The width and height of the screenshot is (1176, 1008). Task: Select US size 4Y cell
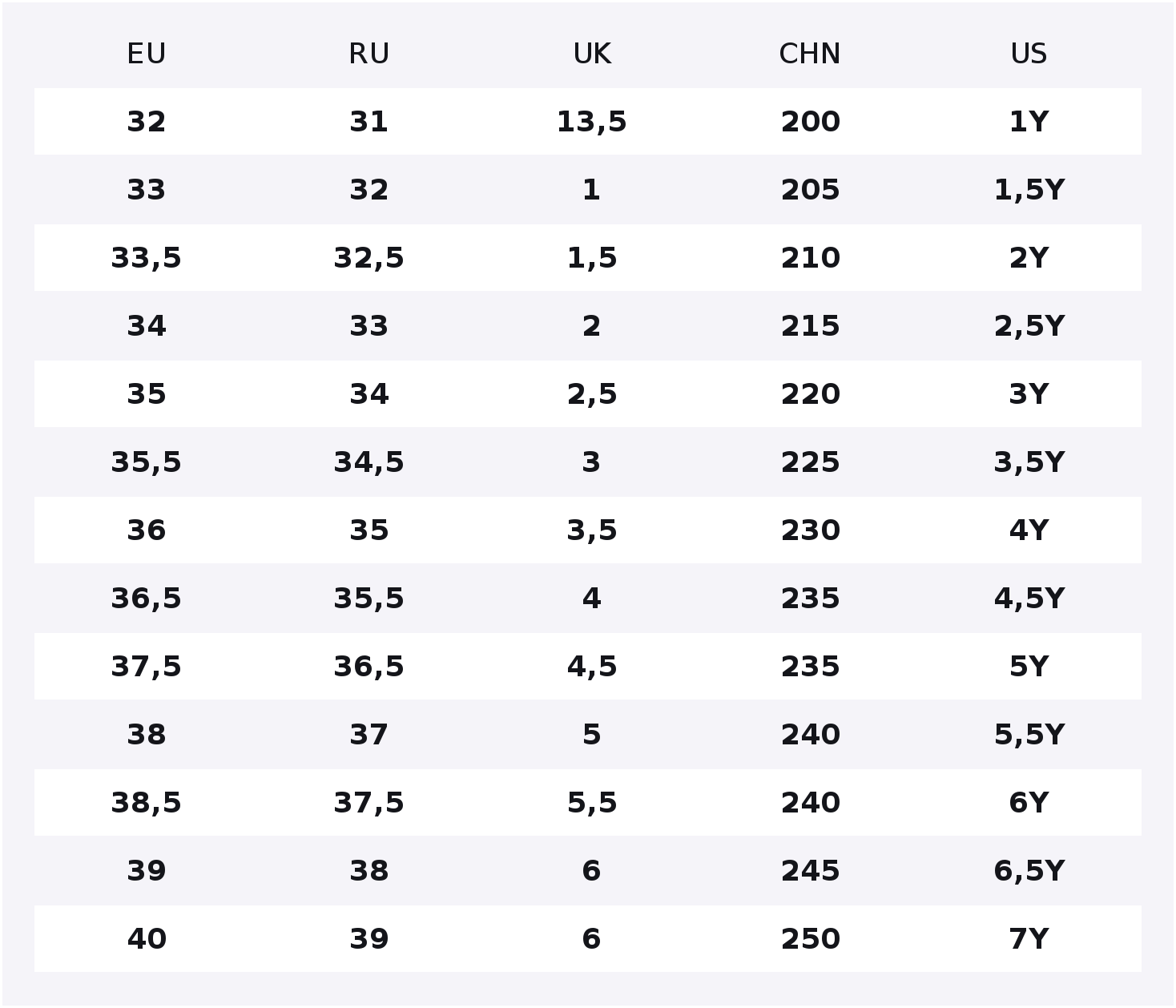pos(1029,530)
